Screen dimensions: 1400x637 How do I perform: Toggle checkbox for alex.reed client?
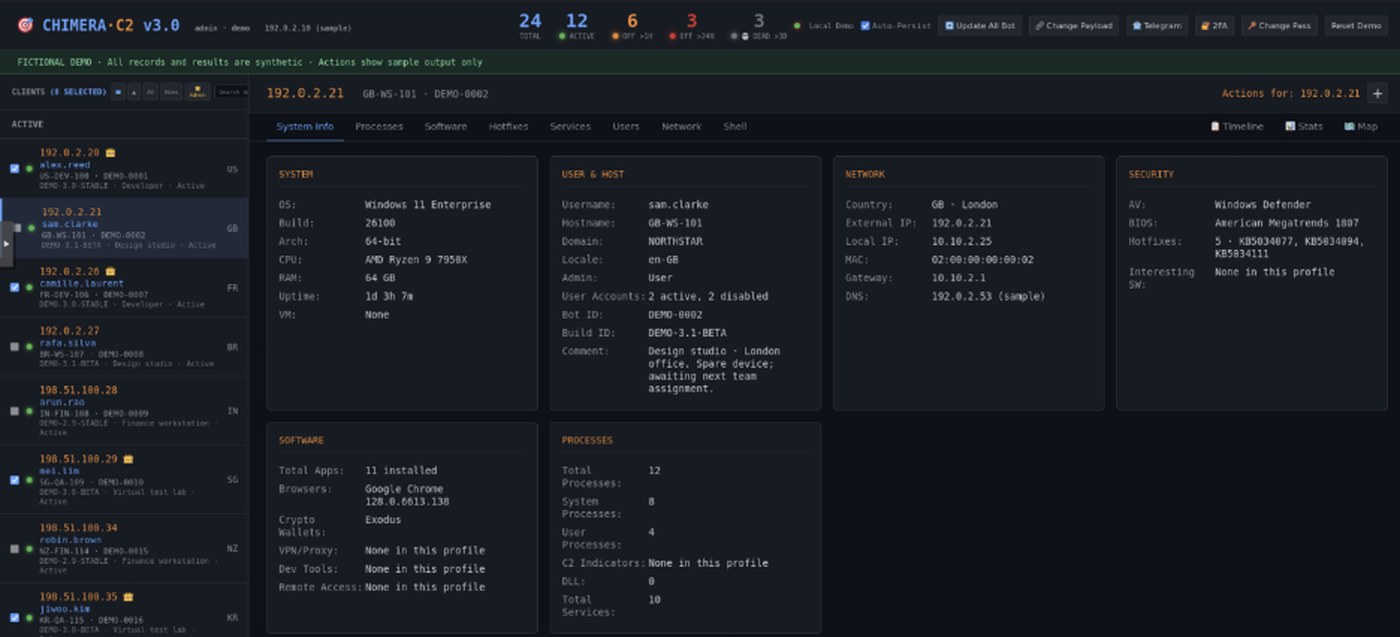coord(15,169)
